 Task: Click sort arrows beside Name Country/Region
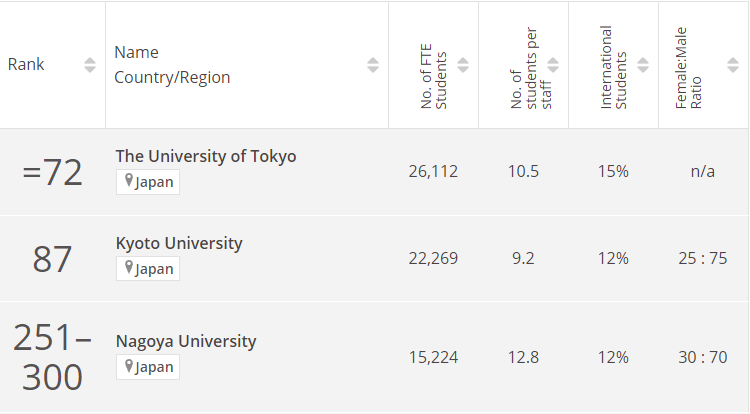pos(373,65)
